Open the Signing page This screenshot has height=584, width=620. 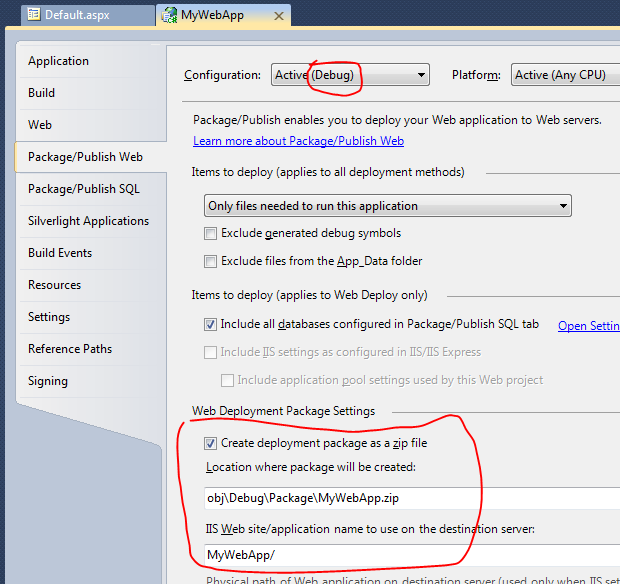pos(91,381)
